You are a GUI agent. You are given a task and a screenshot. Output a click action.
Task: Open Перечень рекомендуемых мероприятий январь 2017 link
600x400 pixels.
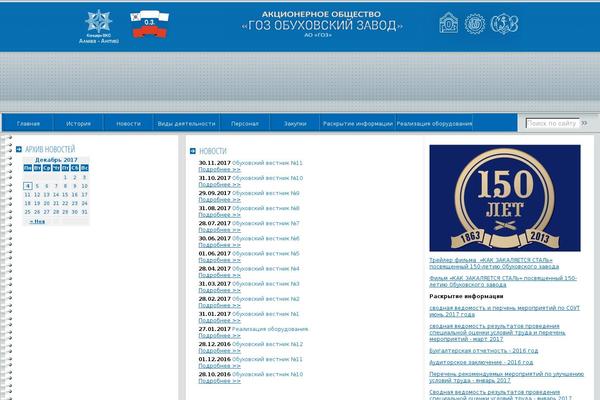pos(507,377)
